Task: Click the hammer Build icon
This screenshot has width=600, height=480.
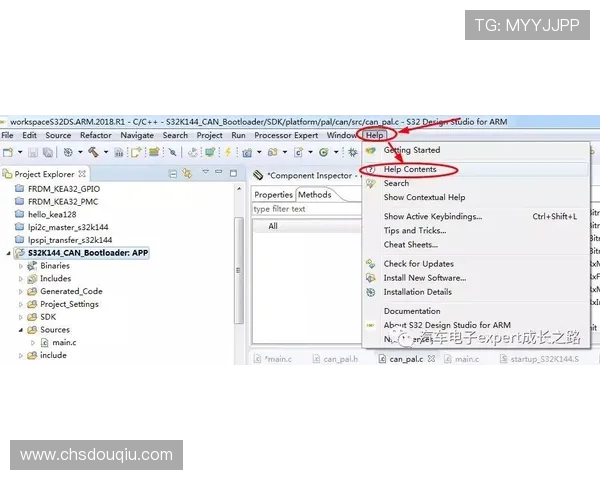Action: point(93,152)
